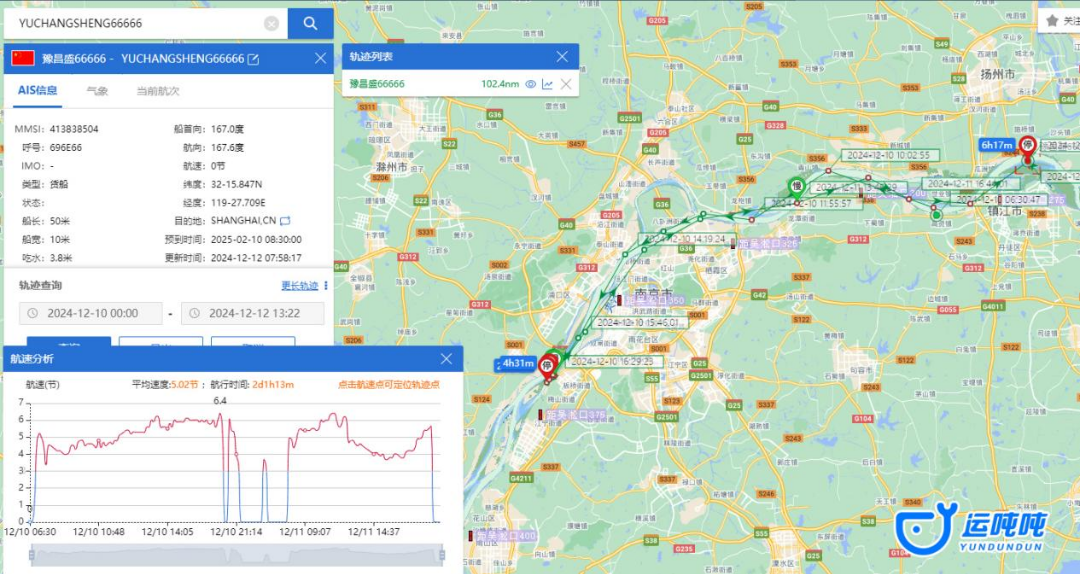This screenshot has height=574, width=1080.
Task: Click the ship type value 货船
Action: (x=59, y=185)
